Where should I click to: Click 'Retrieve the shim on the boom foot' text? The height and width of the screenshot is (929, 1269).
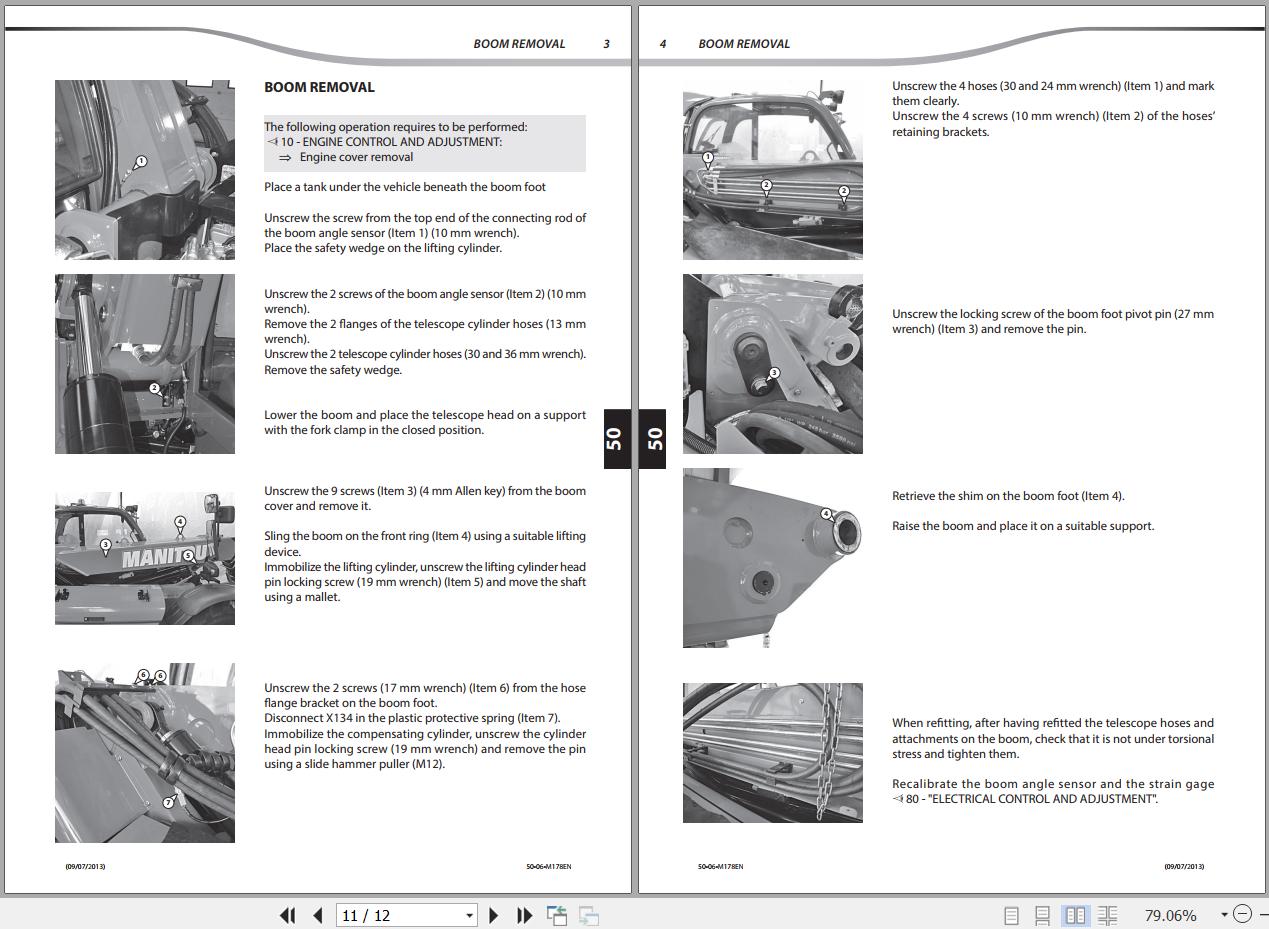(1008, 496)
